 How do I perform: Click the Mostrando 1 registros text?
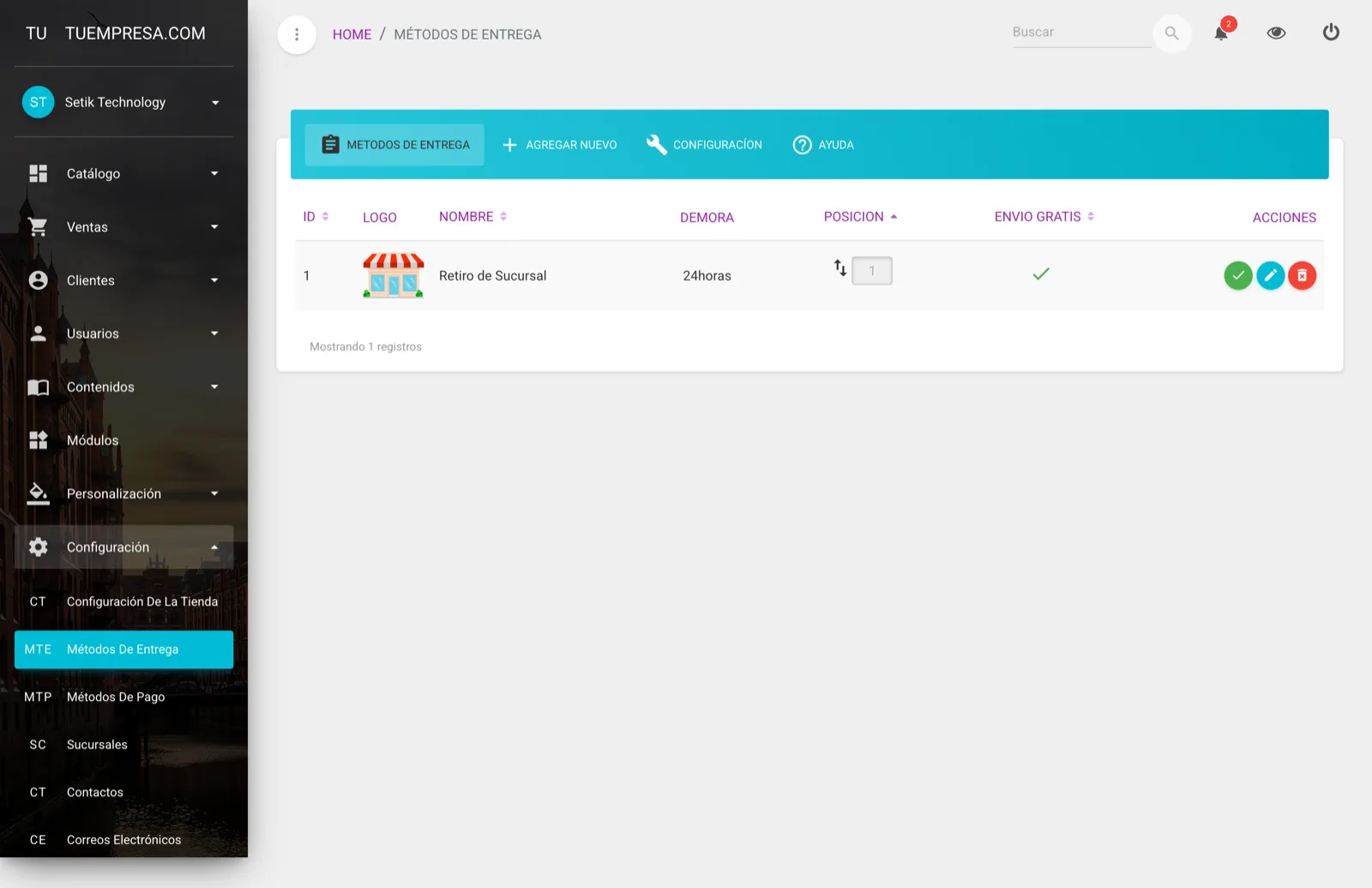tap(365, 347)
